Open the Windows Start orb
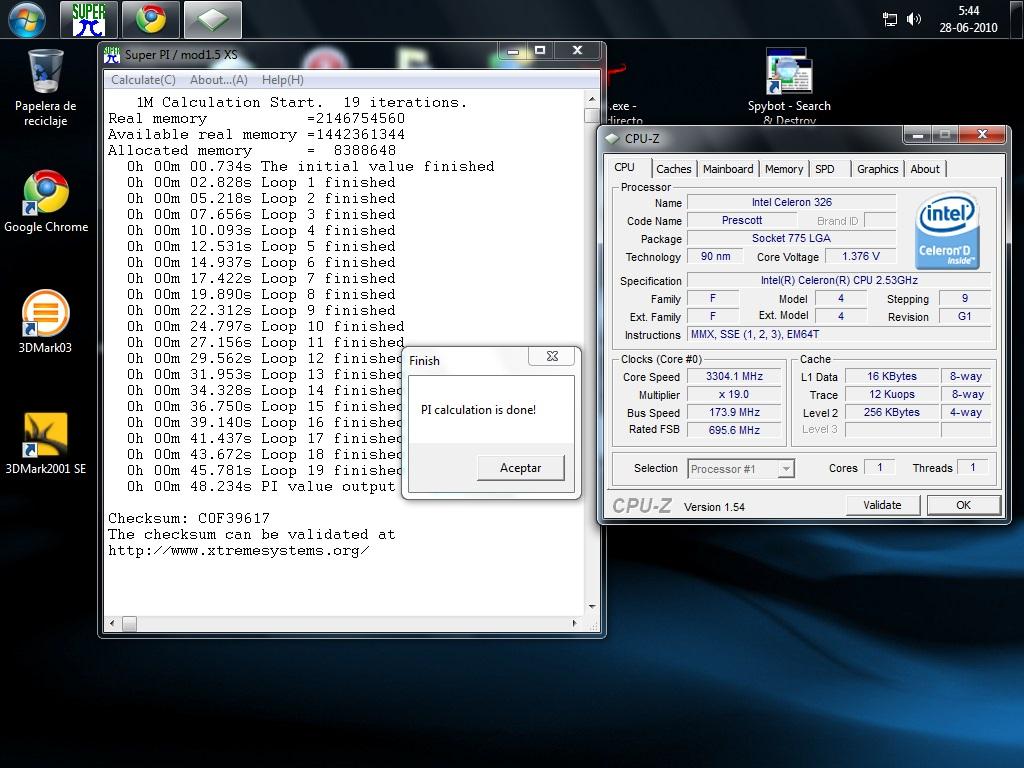 click(x=27, y=20)
